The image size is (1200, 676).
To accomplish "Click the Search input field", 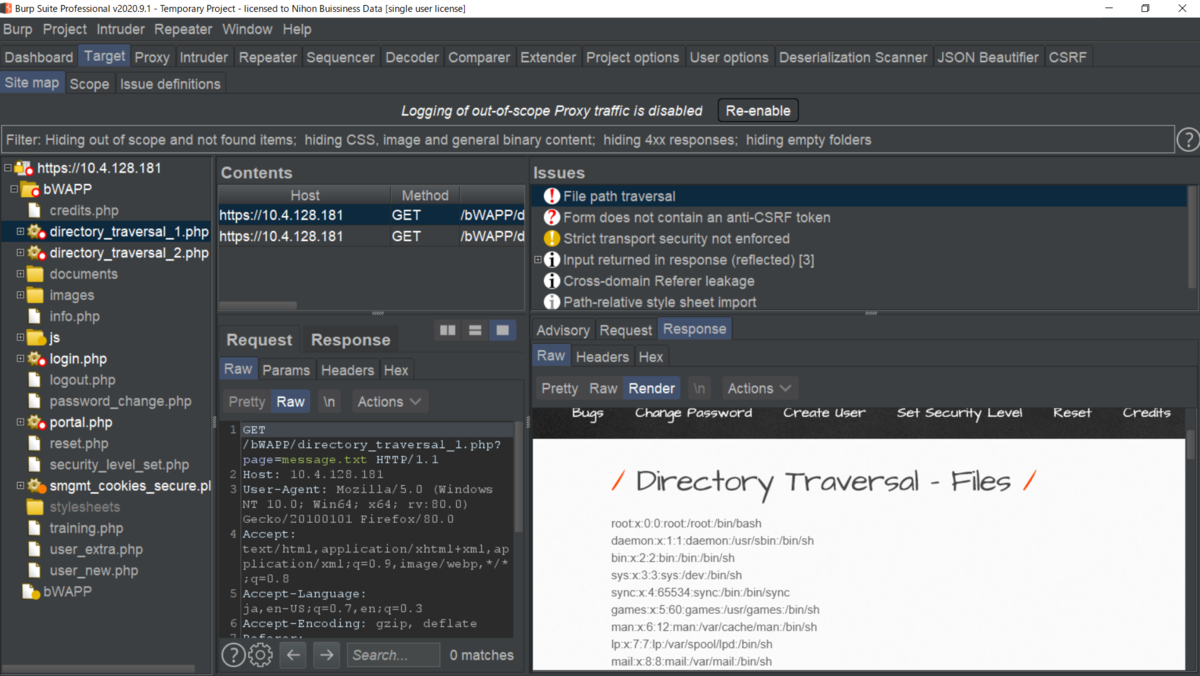I will [393, 655].
